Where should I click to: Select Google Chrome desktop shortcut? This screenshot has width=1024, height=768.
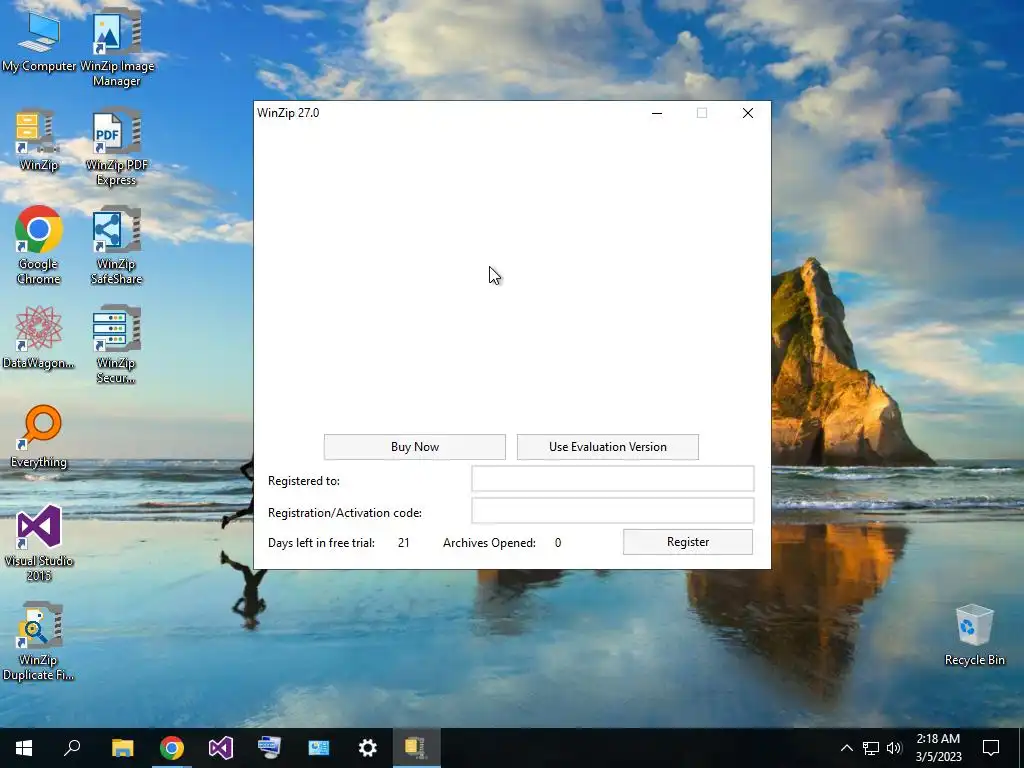click(39, 245)
